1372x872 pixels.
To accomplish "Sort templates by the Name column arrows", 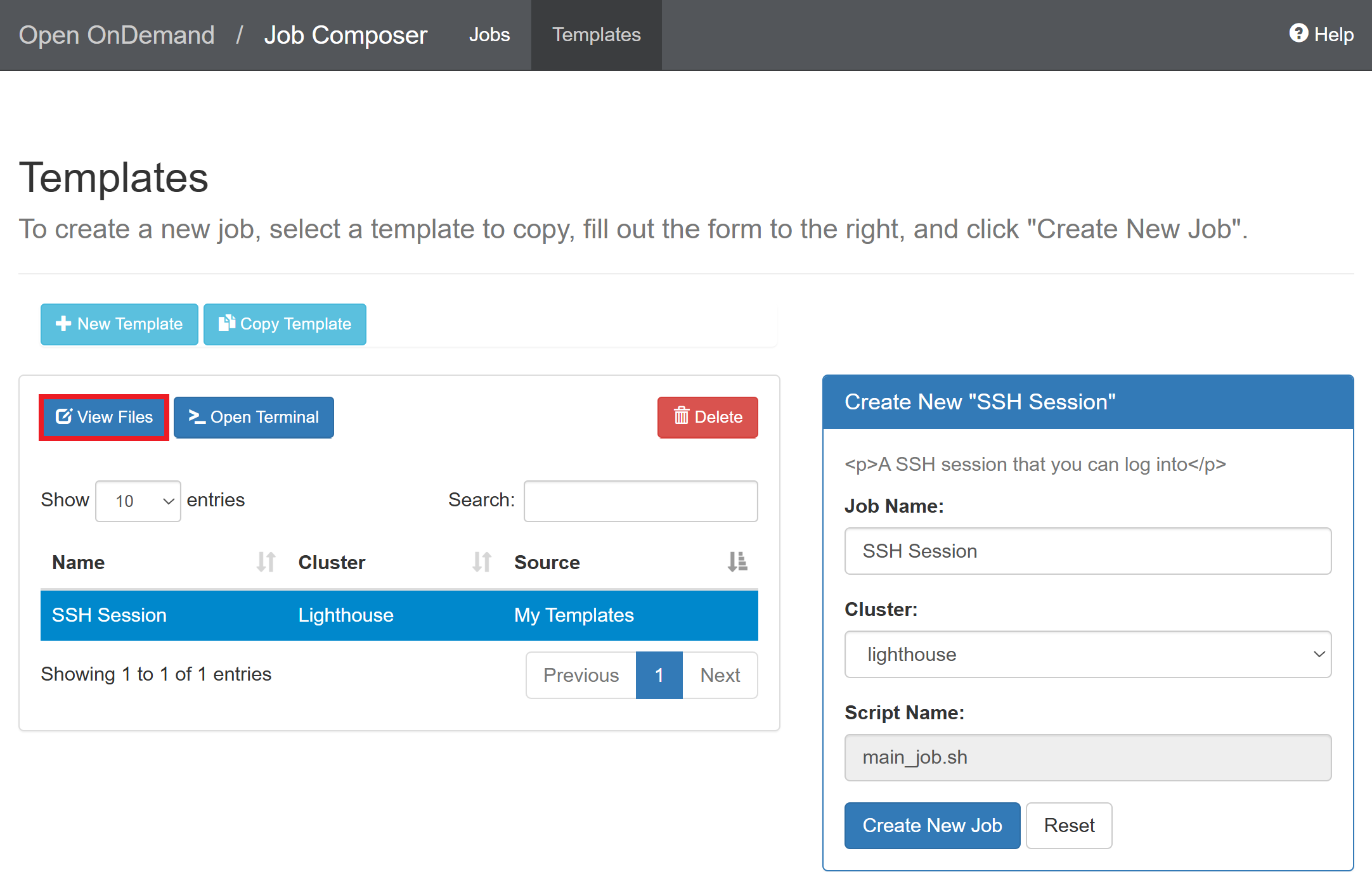I will [266, 562].
